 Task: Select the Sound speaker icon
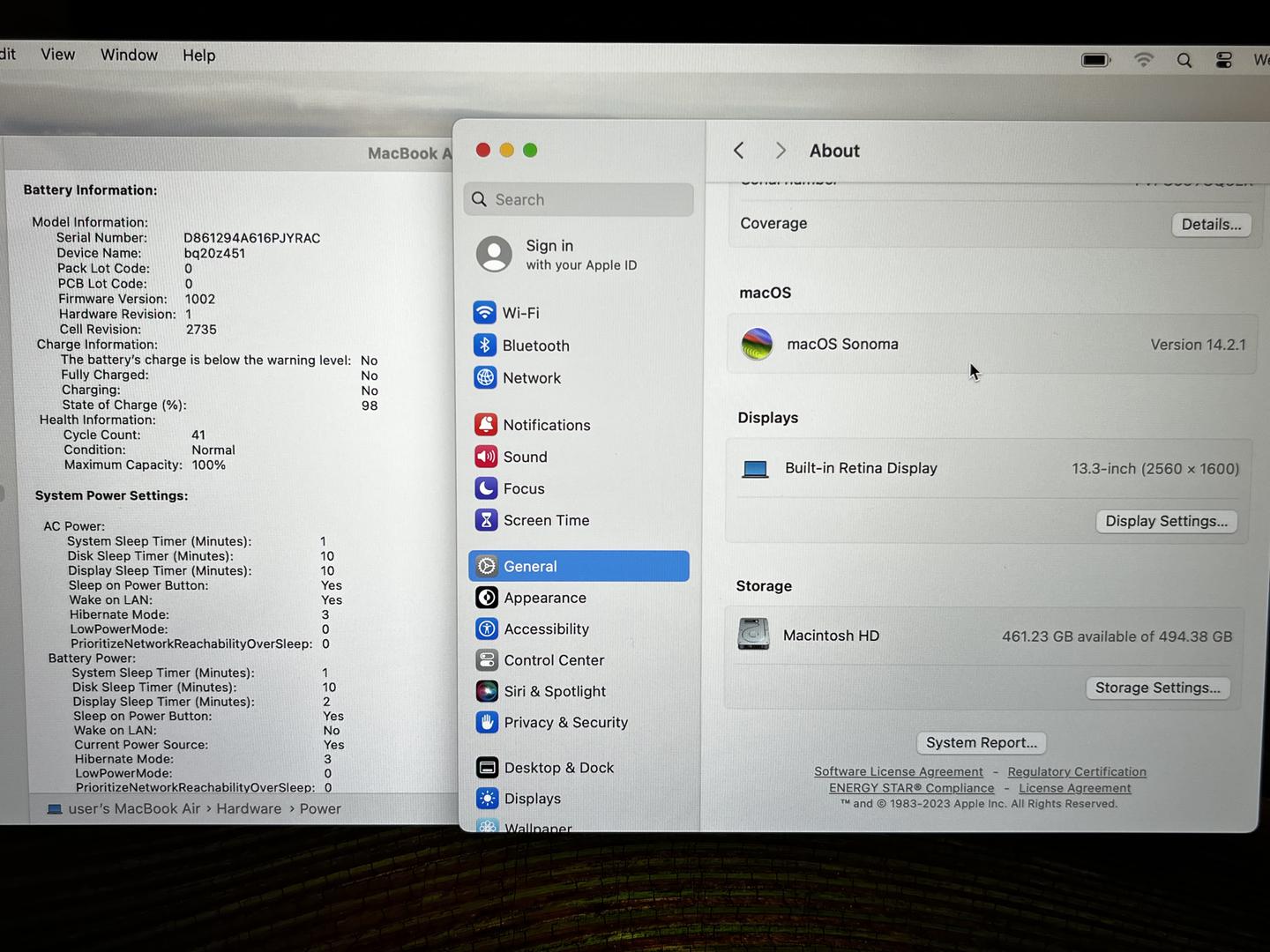pos(486,457)
